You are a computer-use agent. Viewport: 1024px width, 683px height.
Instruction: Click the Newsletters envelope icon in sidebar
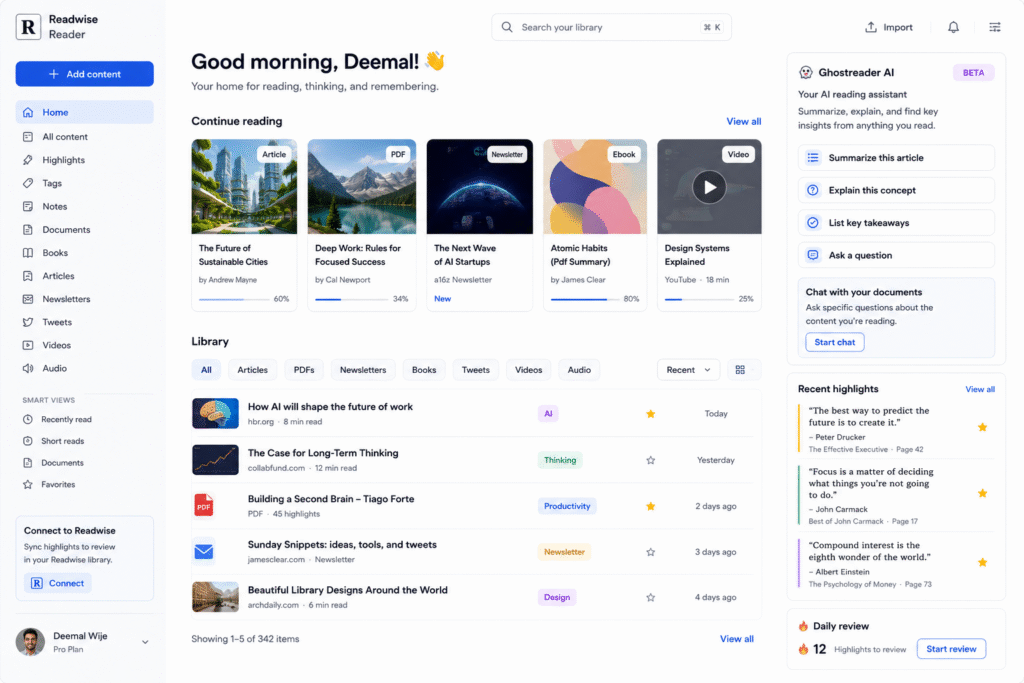coord(27,299)
